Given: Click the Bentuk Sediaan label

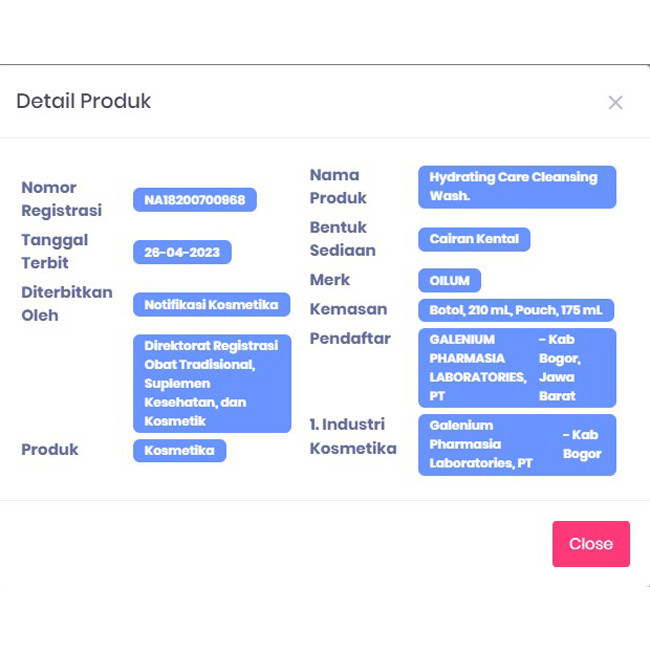Looking at the screenshot, I should pos(342,239).
